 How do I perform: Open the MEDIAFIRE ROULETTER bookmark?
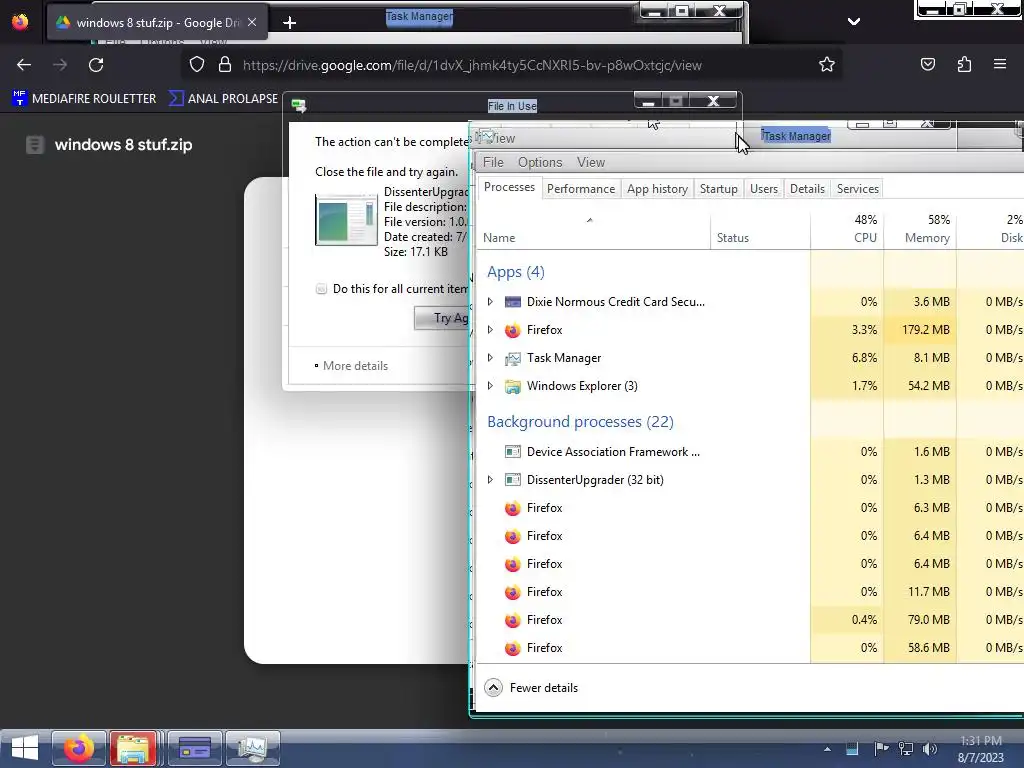point(84,99)
